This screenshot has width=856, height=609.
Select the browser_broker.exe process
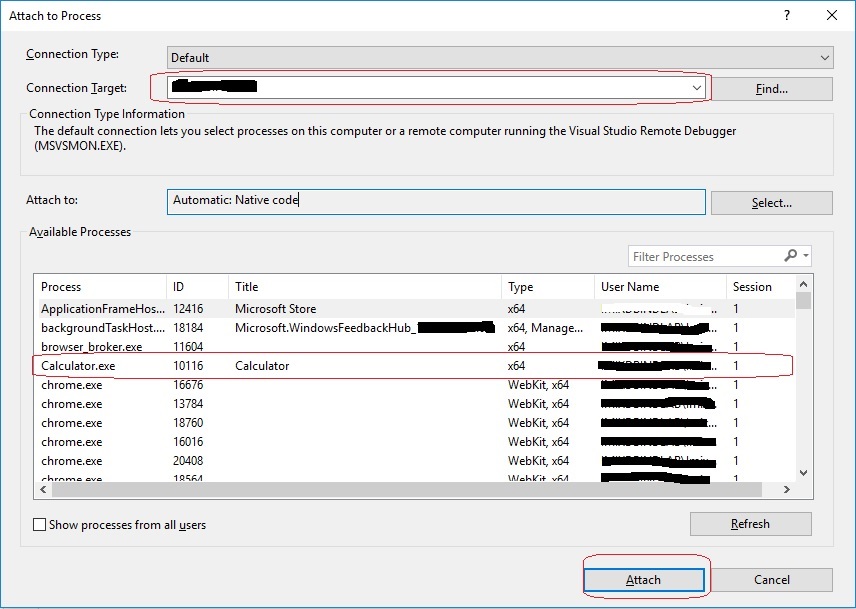point(300,346)
